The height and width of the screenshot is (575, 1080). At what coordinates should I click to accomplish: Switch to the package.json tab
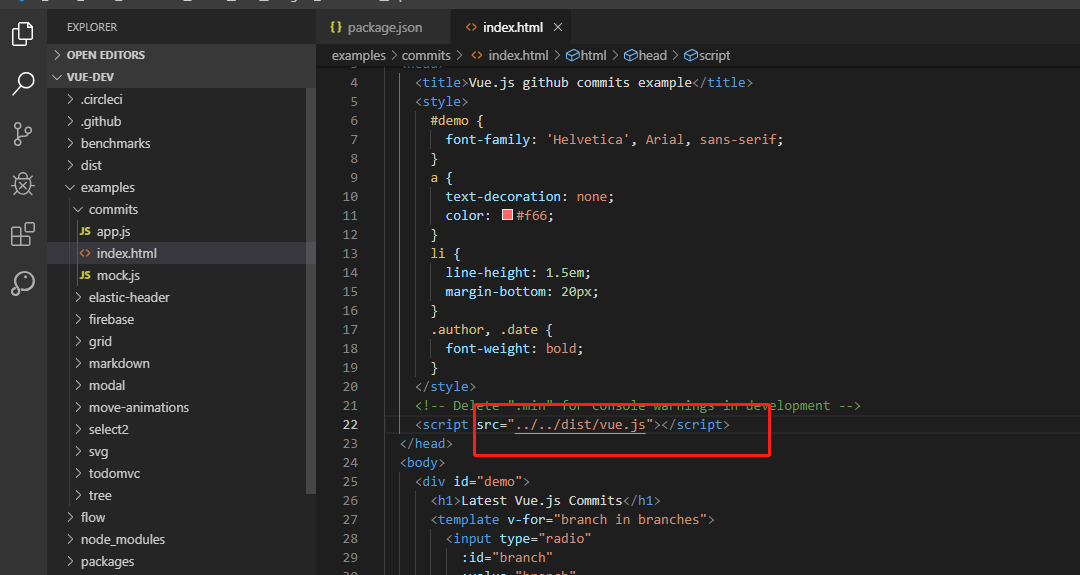pyautogui.click(x=384, y=28)
